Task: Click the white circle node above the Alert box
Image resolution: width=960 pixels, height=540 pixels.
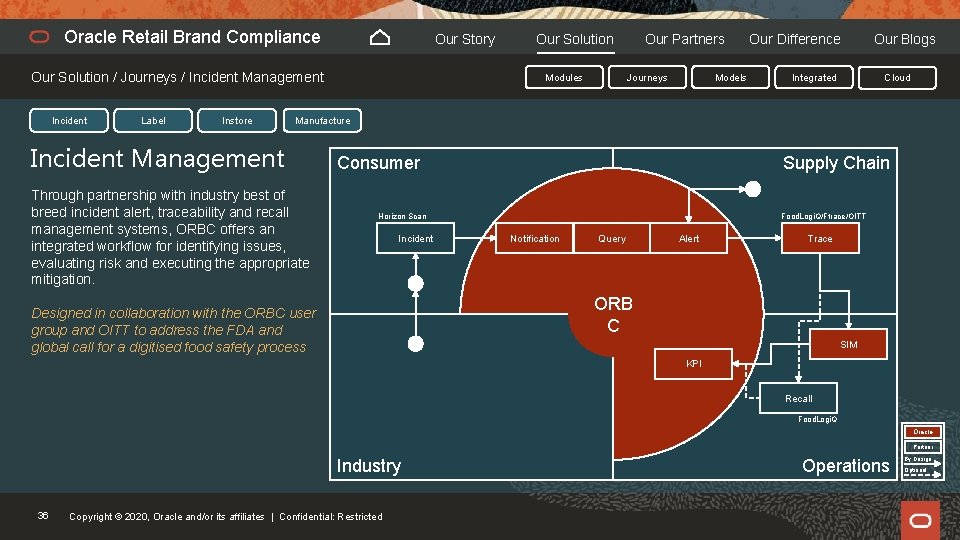Action: [x=753, y=189]
